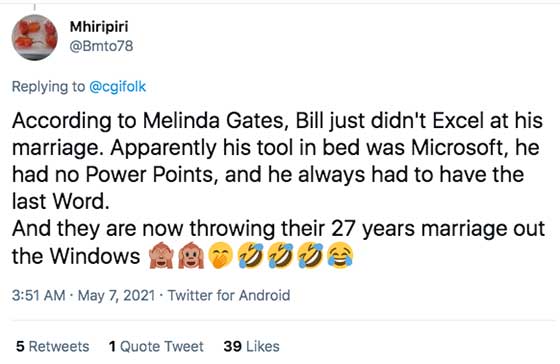This screenshot has width=560, height=364.
Task: Select the 'Replying to' text
Action: click(x=48, y=87)
